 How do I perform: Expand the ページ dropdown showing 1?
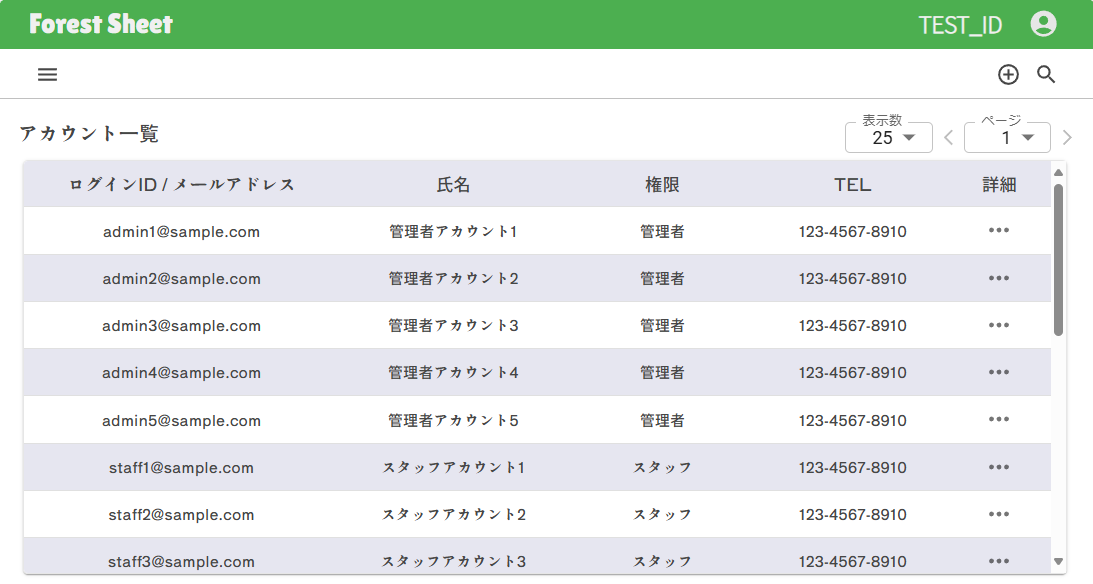[1007, 137]
